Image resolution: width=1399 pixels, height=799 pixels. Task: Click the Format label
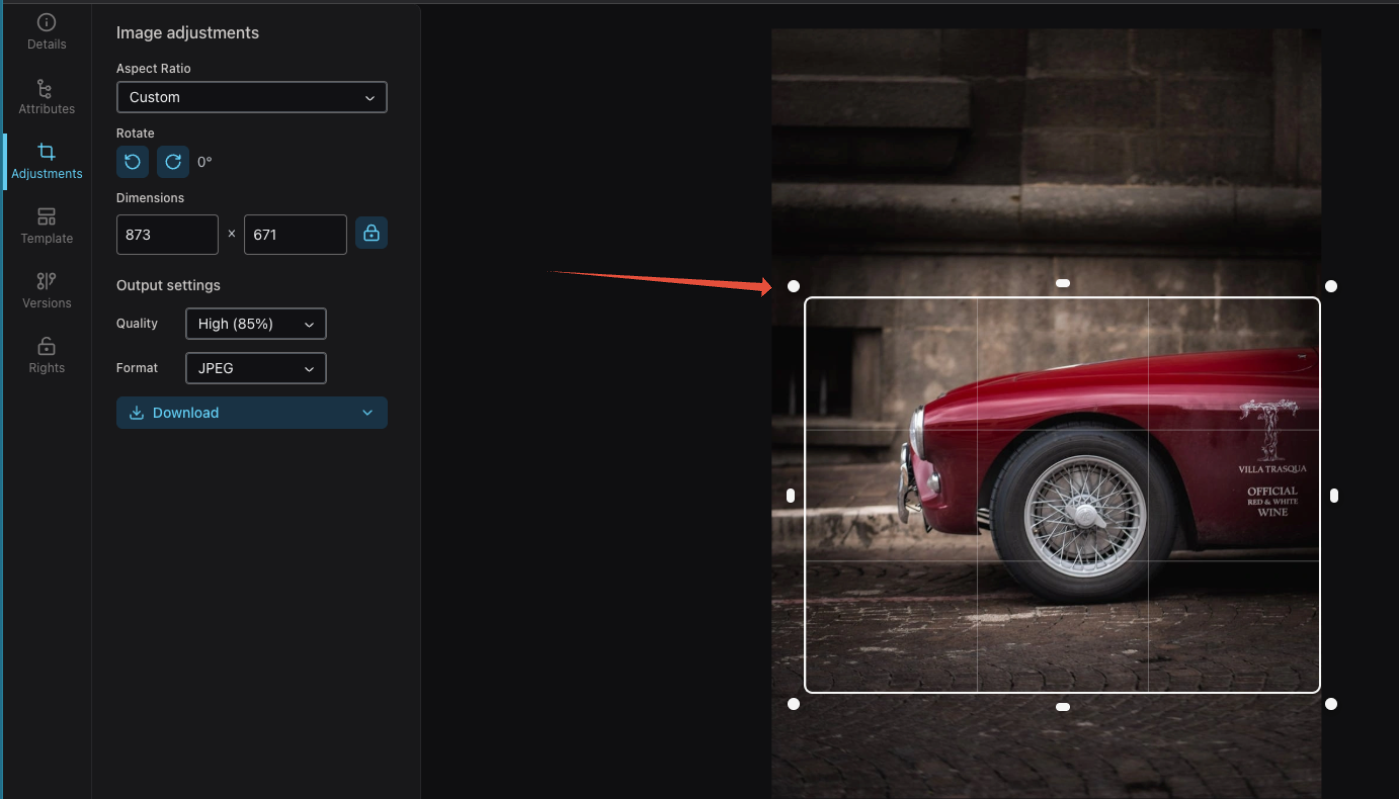[137, 368]
